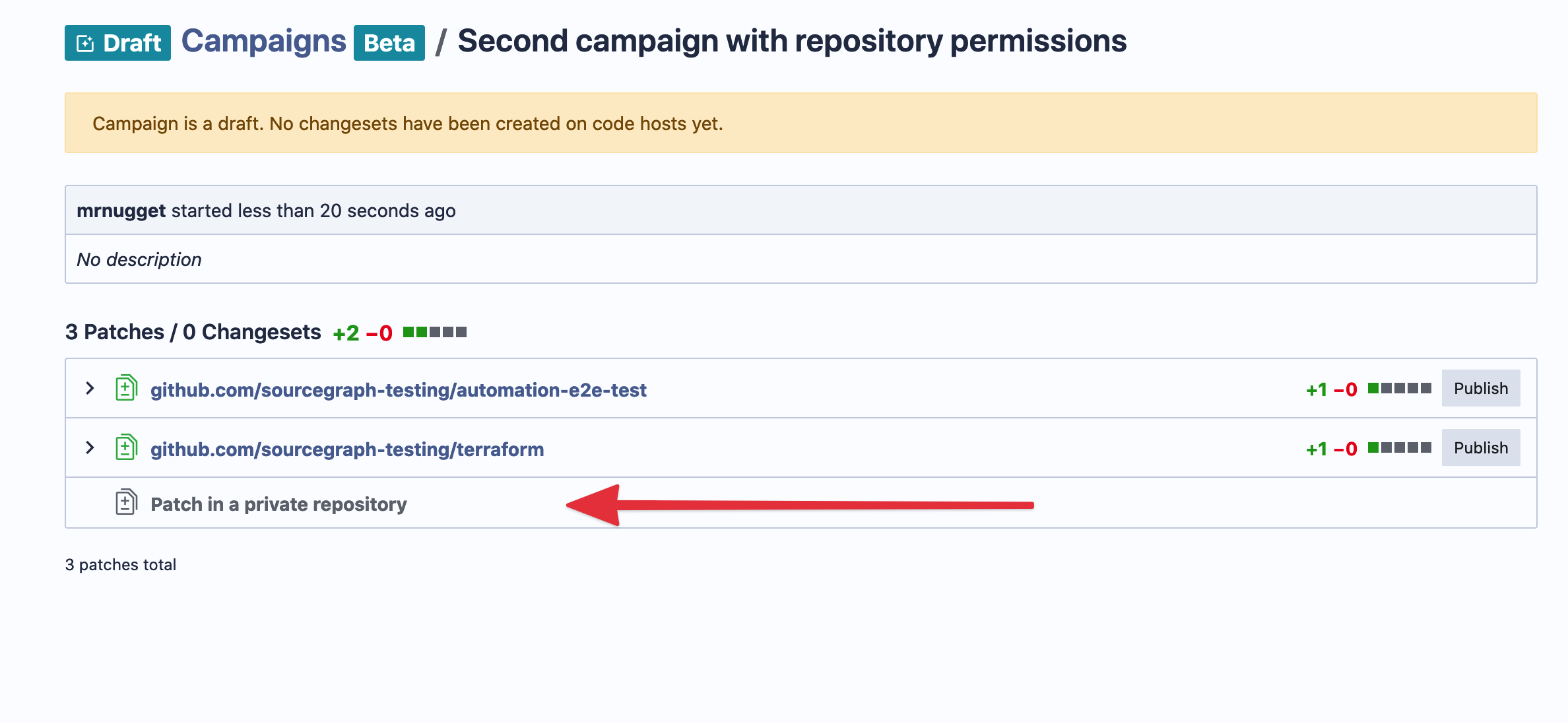
Task: Click the draft campaign warning banner
Action: click(800, 123)
